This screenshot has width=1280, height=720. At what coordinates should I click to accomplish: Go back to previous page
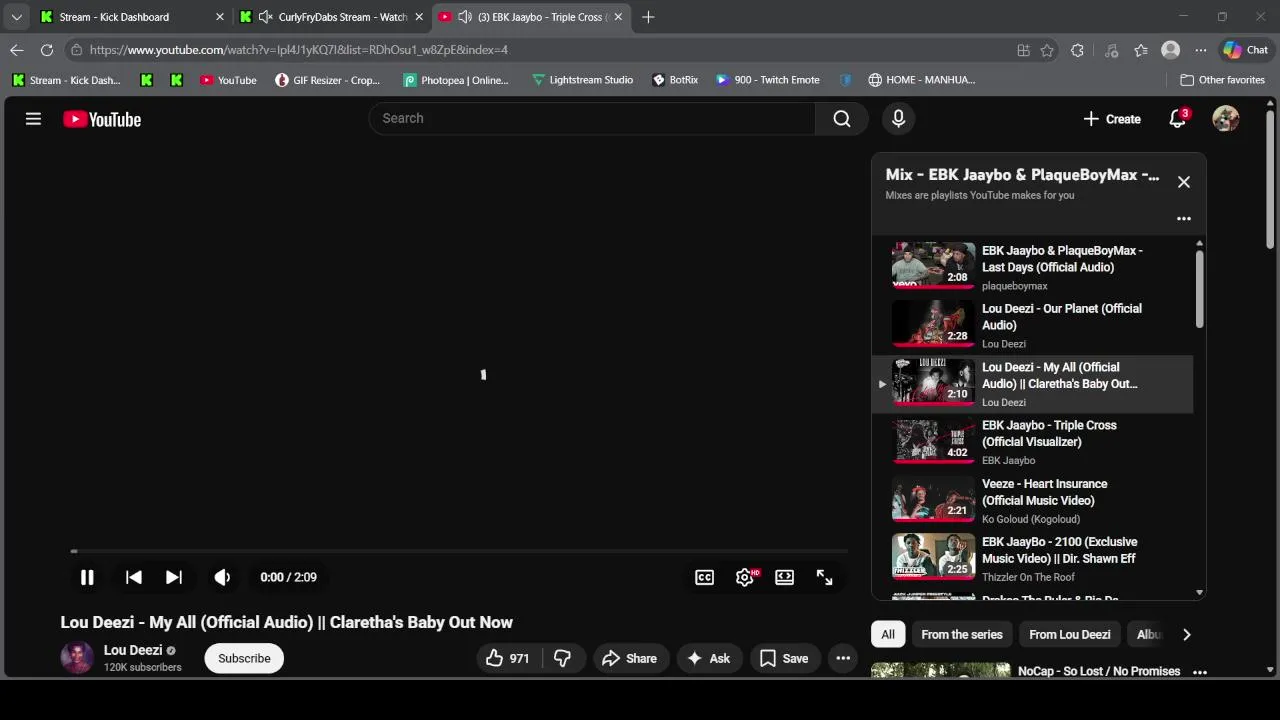coord(17,50)
